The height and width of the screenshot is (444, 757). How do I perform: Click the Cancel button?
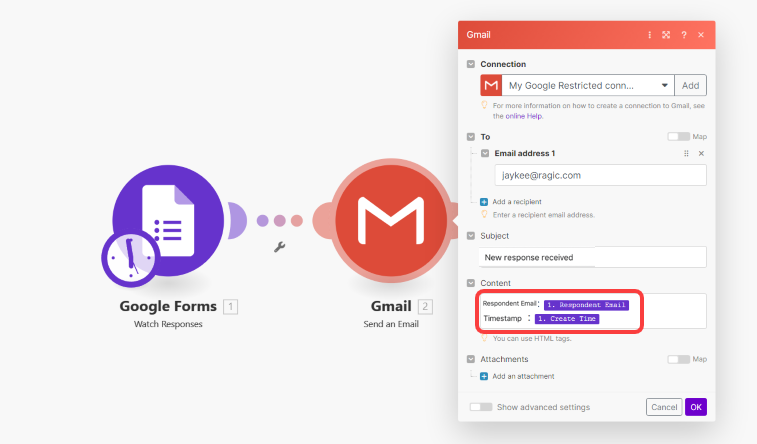pyautogui.click(x=664, y=407)
